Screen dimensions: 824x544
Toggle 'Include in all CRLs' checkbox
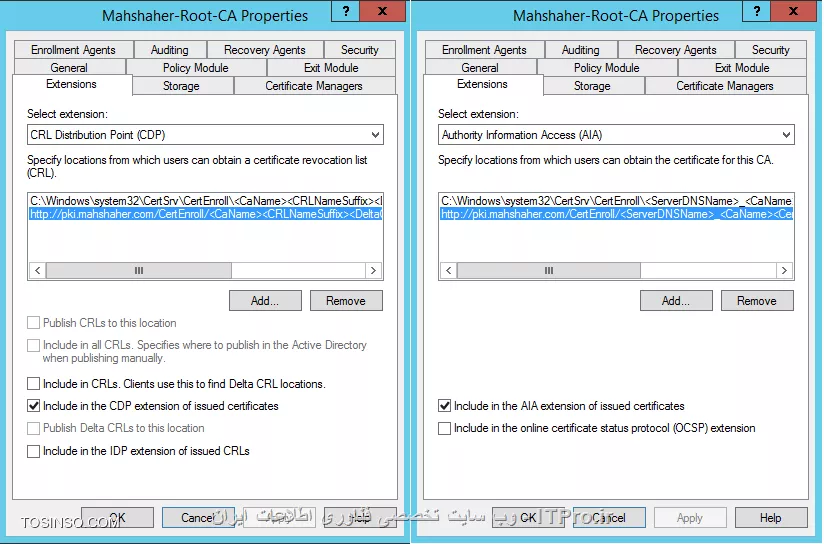(33, 345)
